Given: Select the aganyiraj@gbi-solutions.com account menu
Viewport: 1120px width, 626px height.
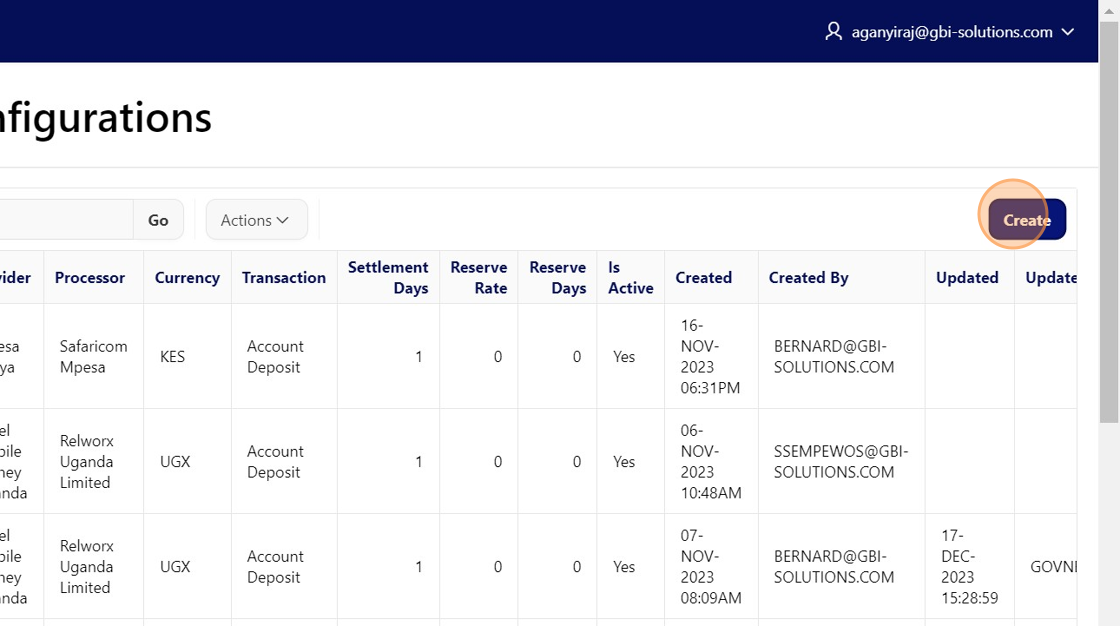Looking at the screenshot, I should pos(951,32).
